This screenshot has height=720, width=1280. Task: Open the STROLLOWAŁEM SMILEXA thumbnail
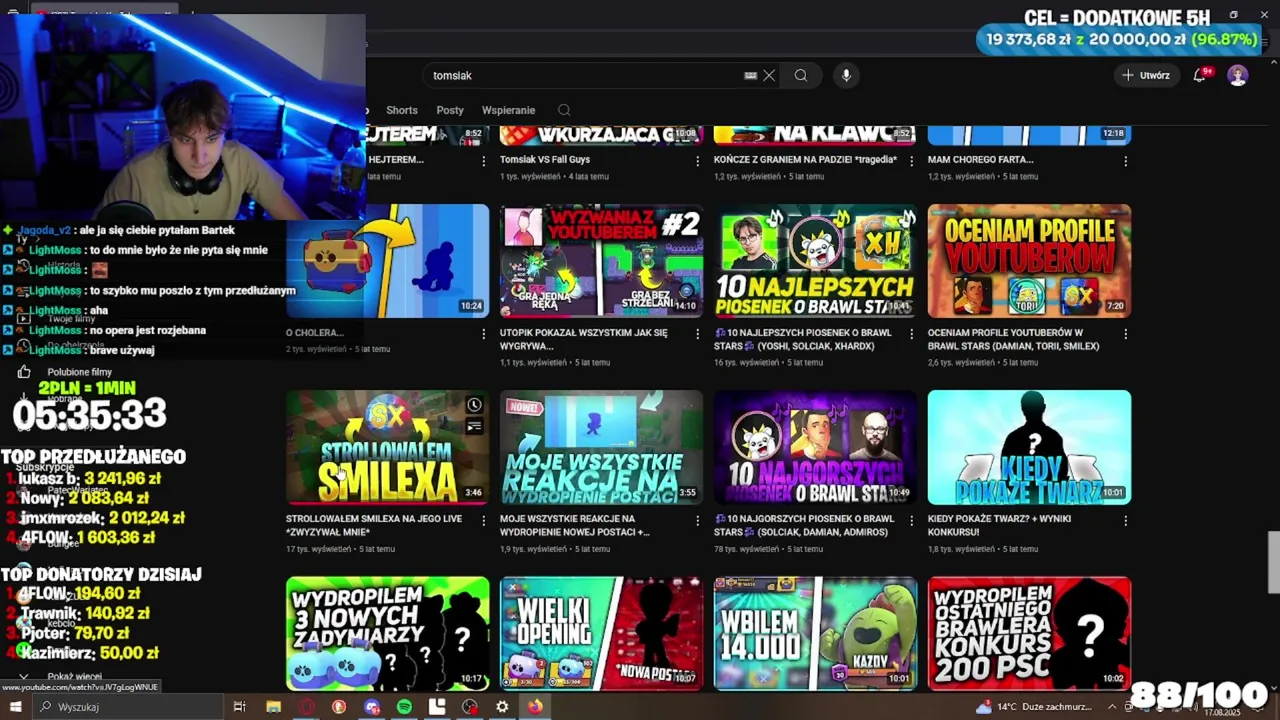[387, 447]
